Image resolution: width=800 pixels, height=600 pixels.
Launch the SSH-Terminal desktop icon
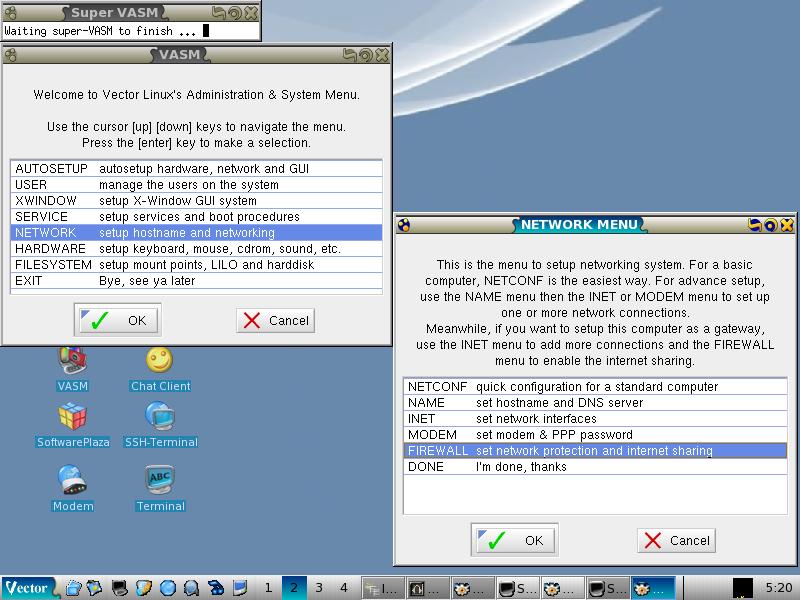click(160, 418)
